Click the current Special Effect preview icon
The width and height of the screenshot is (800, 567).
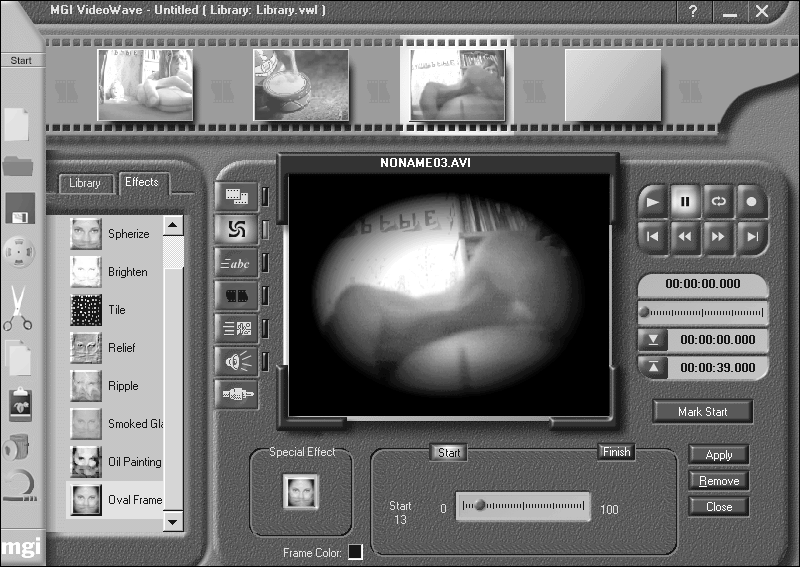(x=301, y=491)
